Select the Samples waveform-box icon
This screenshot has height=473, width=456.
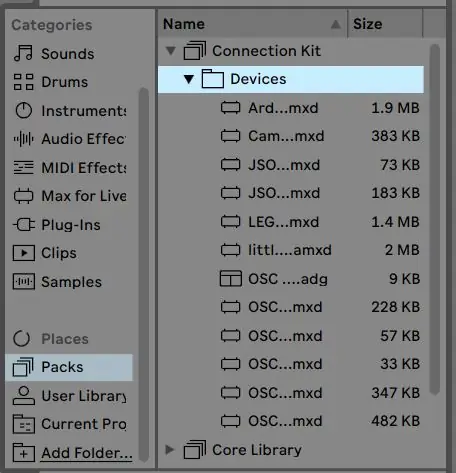[x=23, y=282]
